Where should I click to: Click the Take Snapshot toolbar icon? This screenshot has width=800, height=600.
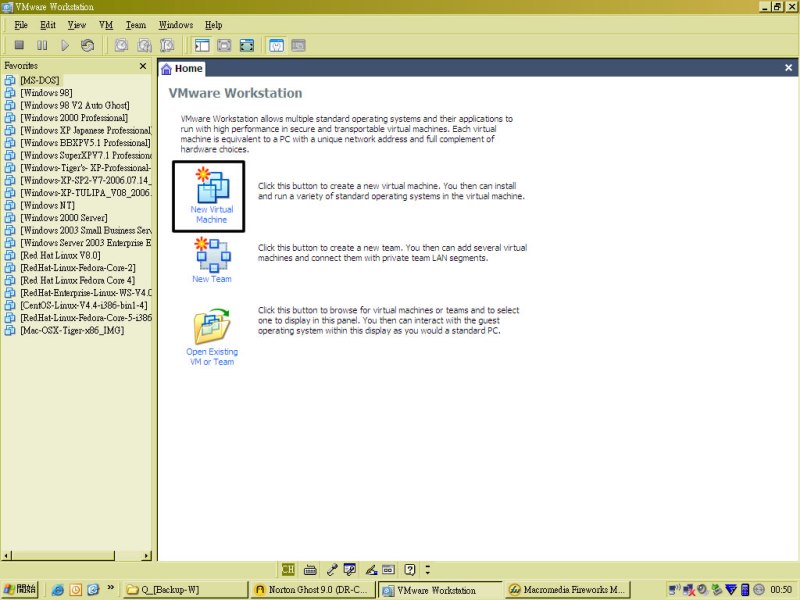point(121,45)
